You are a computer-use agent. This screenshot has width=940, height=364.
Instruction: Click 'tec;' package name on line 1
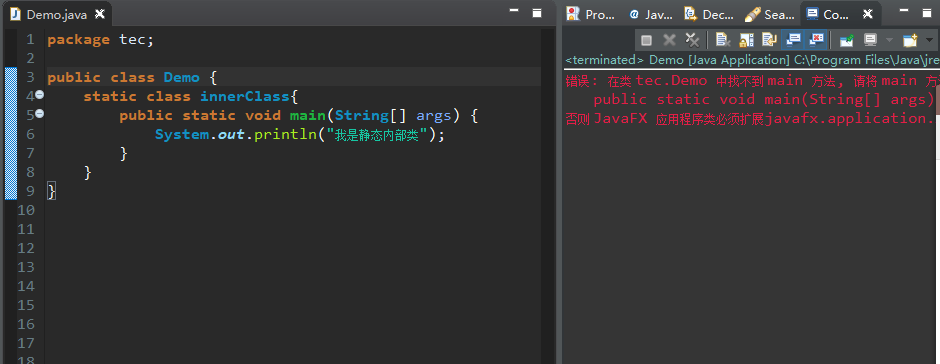click(x=137, y=40)
